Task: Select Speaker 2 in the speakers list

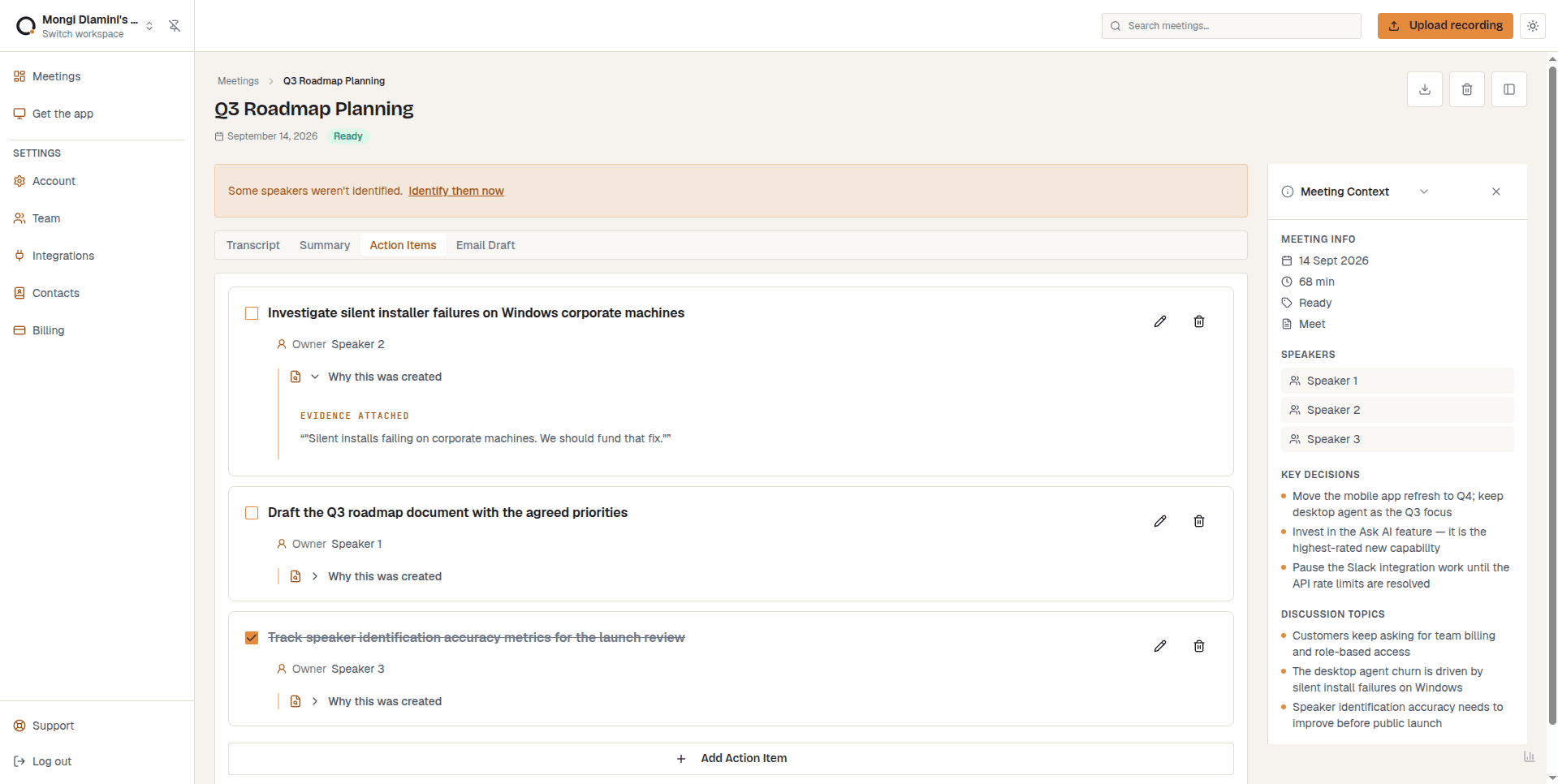Action: pyautogui.click(x=1397, y=410)
